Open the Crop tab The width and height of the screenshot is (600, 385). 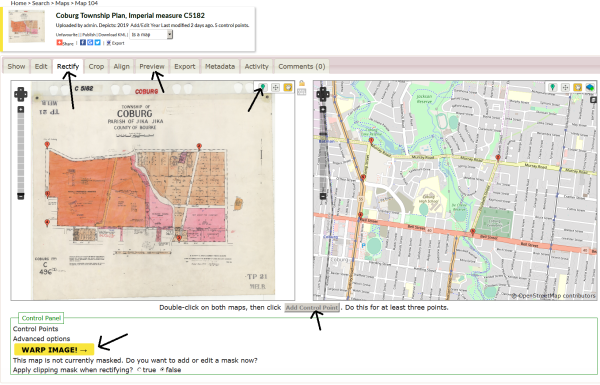pos(96,66)
